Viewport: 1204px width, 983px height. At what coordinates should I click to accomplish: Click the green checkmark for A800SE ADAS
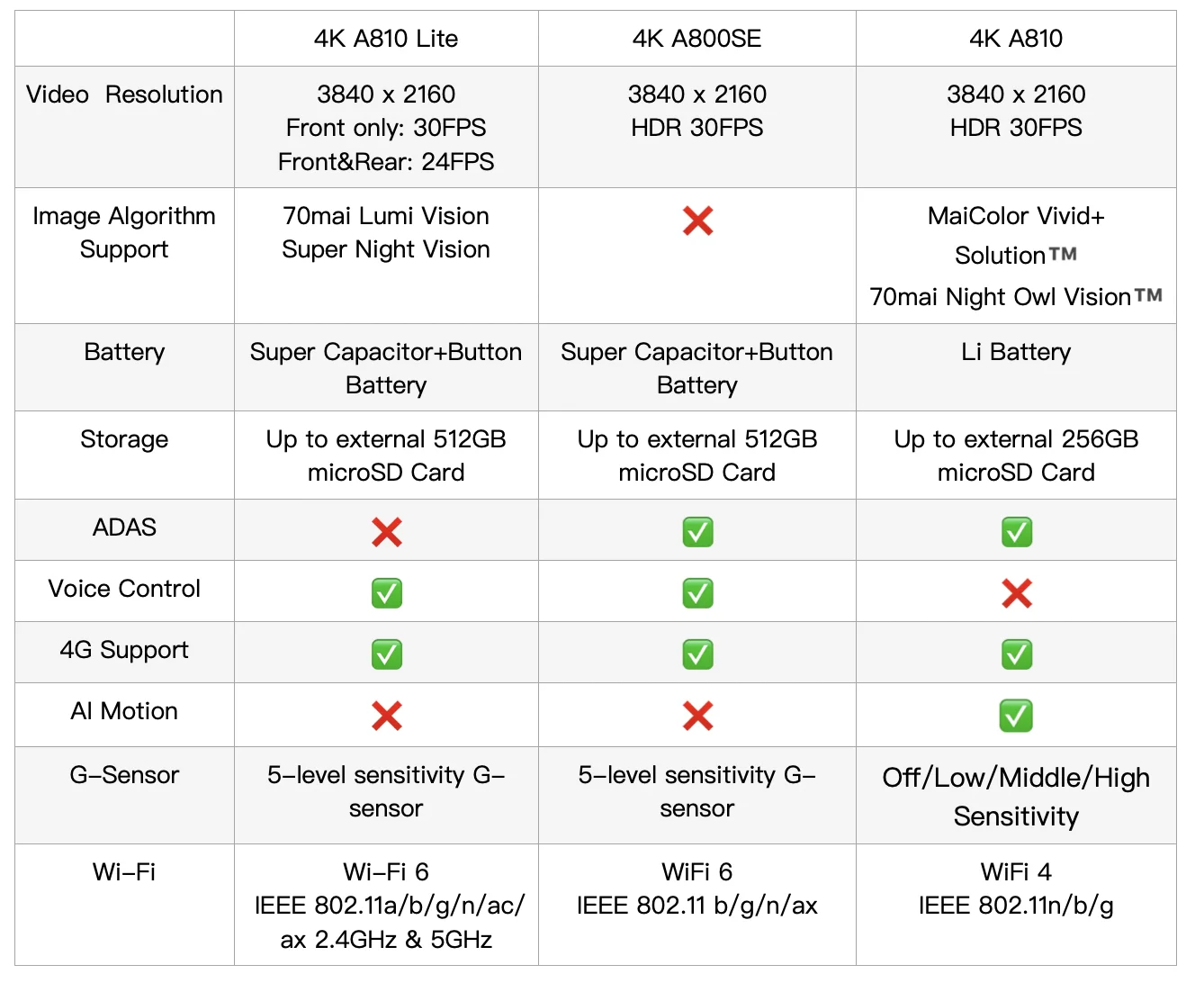pyautogui.click(x=697, y=532)
